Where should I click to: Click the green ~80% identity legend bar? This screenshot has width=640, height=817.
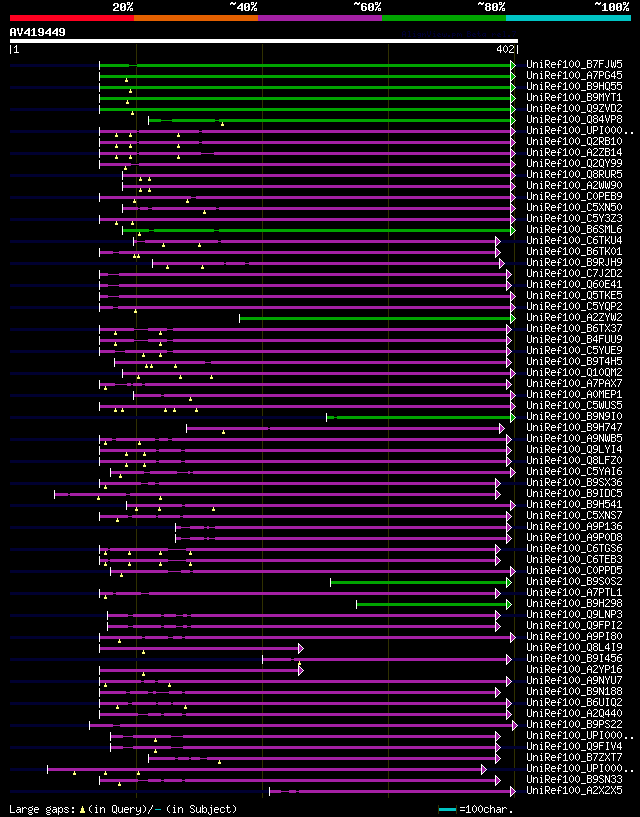(444, 18)
